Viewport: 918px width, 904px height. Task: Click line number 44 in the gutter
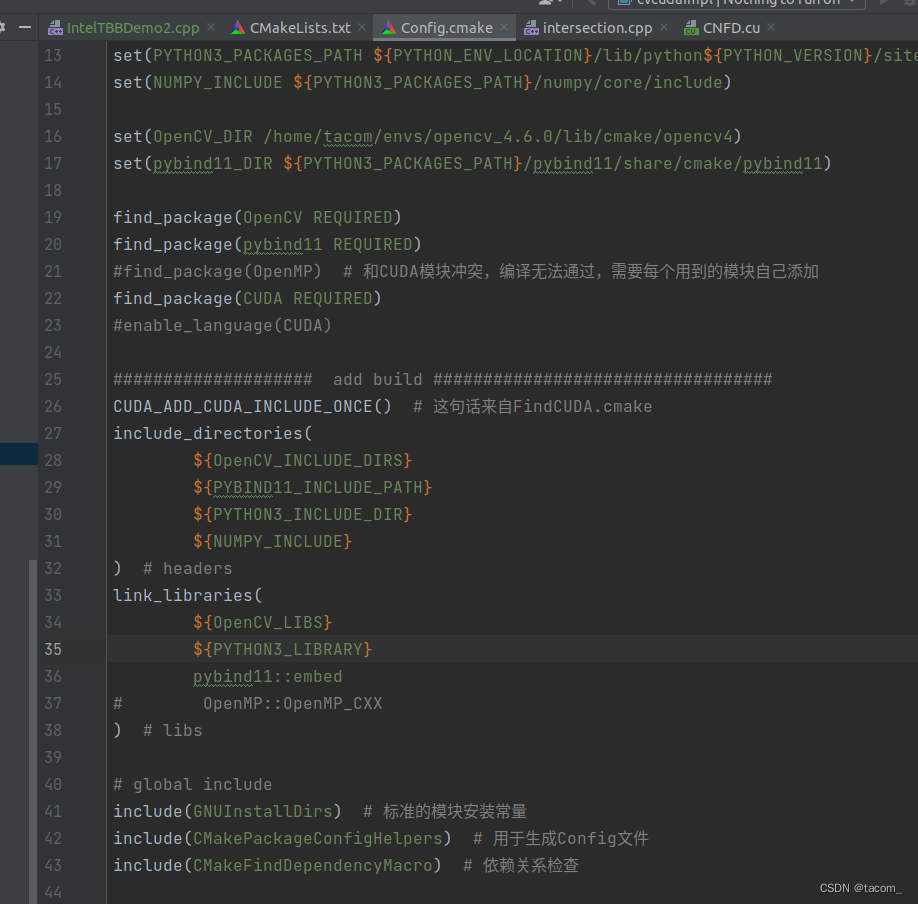pos(53,892)
